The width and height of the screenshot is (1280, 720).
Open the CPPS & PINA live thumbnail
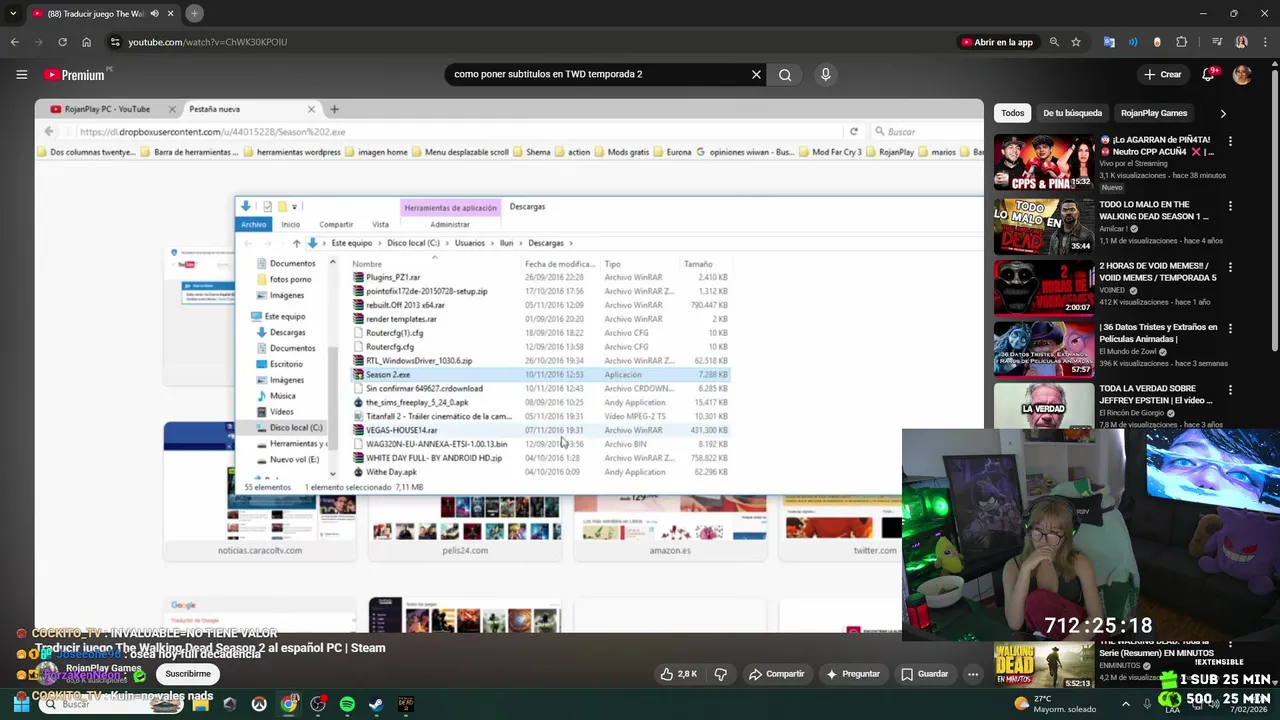1043,162
